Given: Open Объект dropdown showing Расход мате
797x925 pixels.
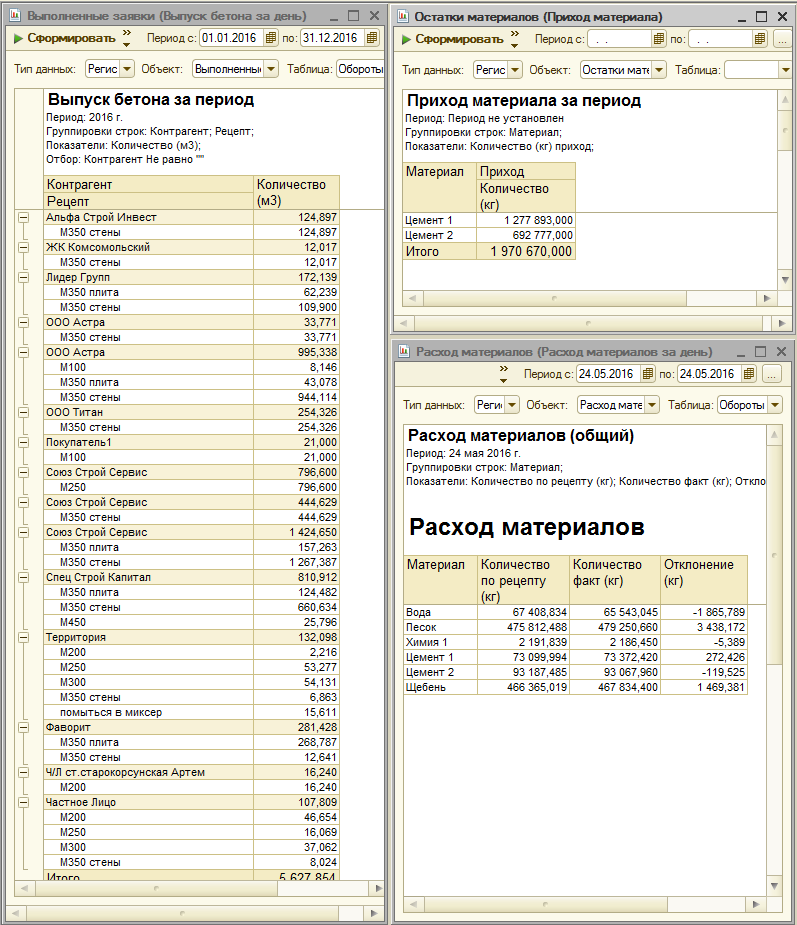Looking at the screenshot, I should click(652, 405).
